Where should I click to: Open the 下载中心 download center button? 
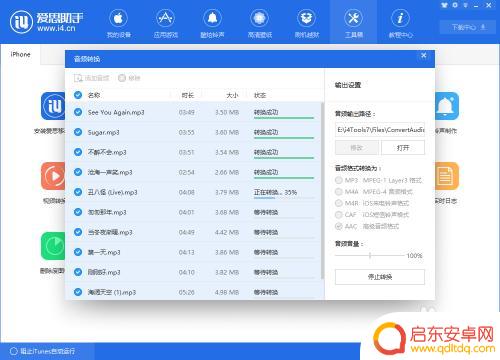click(x=469, y=27)
